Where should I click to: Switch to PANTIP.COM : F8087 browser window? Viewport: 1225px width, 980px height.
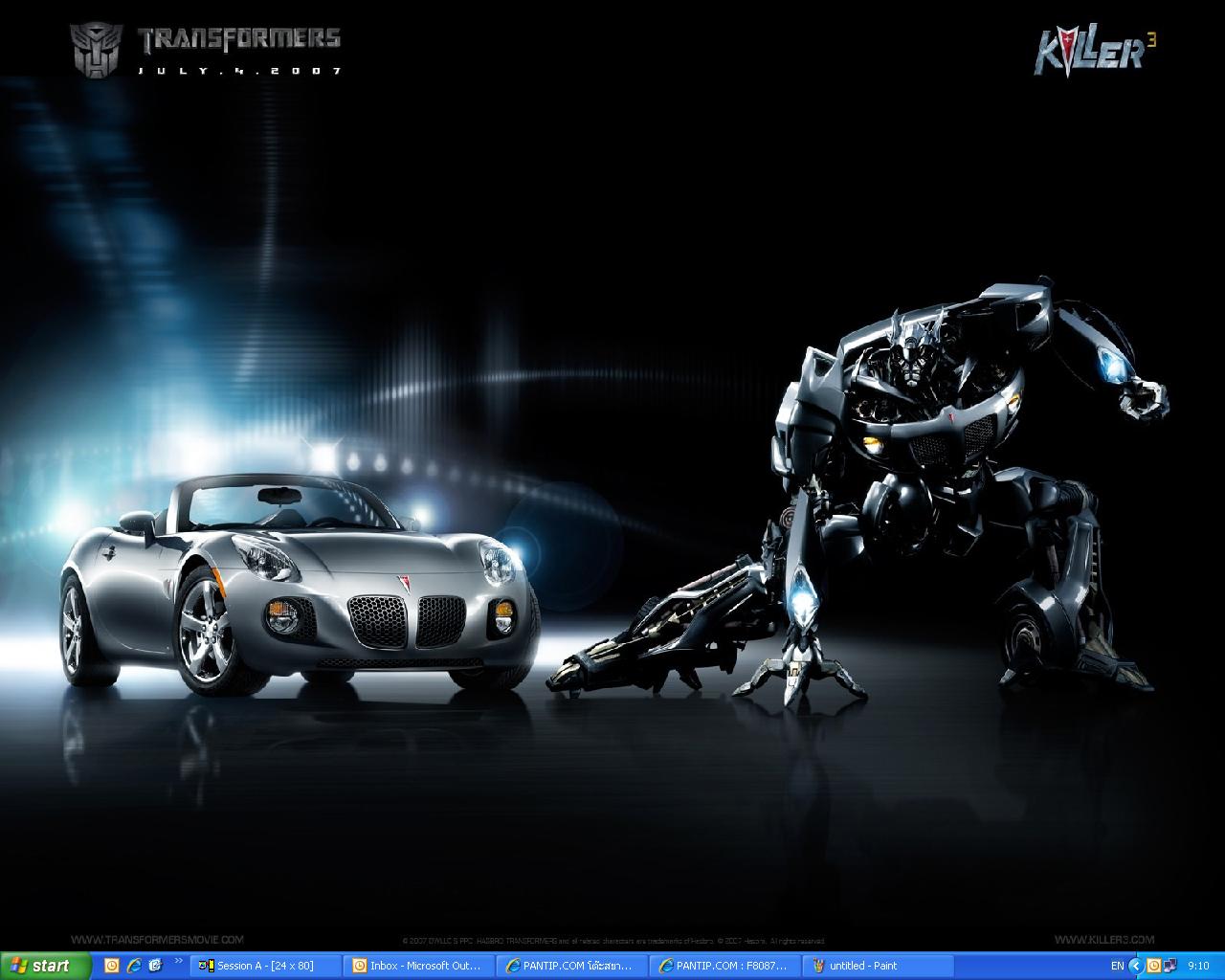coord(724,966)
